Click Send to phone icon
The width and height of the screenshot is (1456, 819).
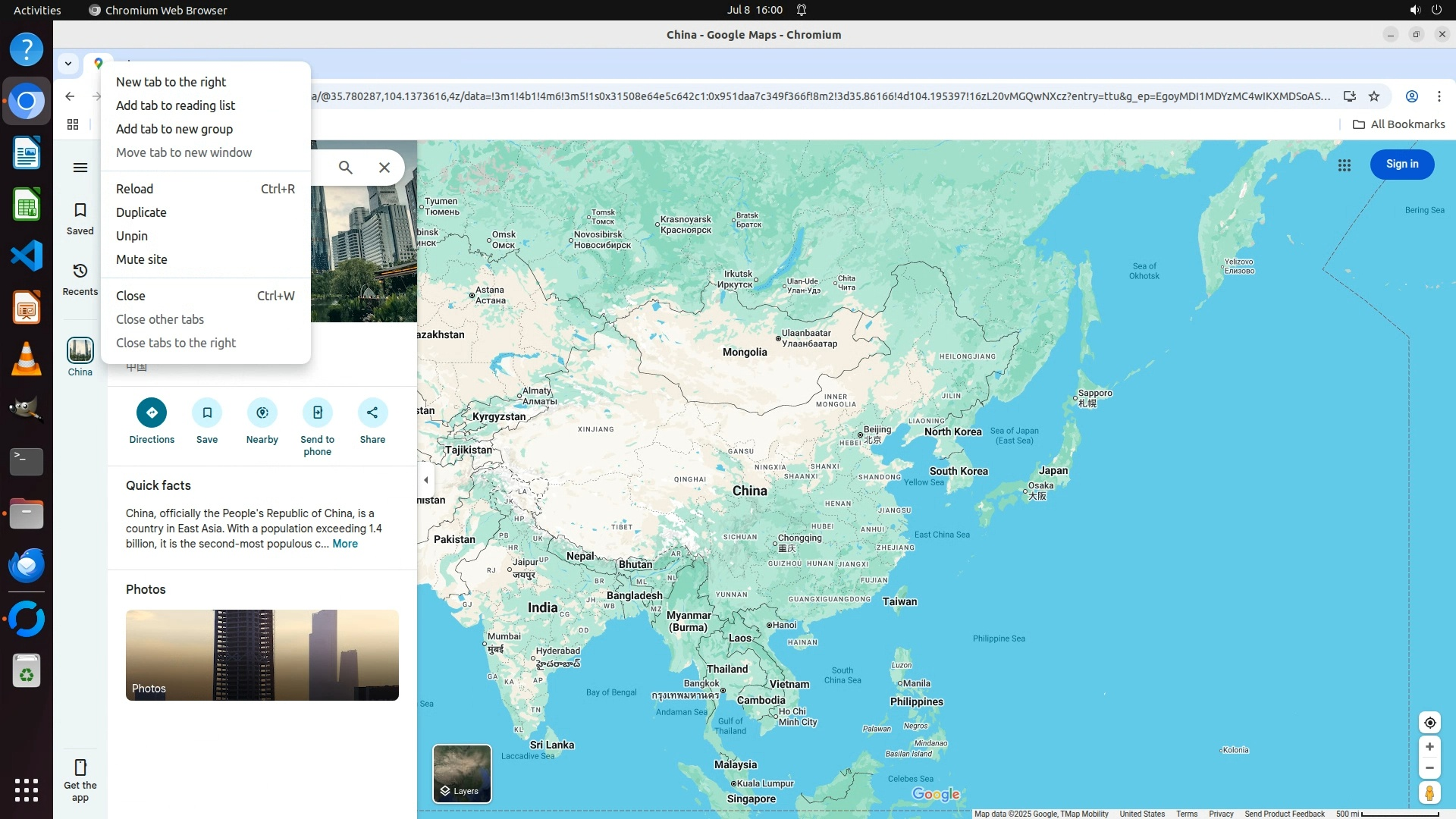click(x=317, y=413)
